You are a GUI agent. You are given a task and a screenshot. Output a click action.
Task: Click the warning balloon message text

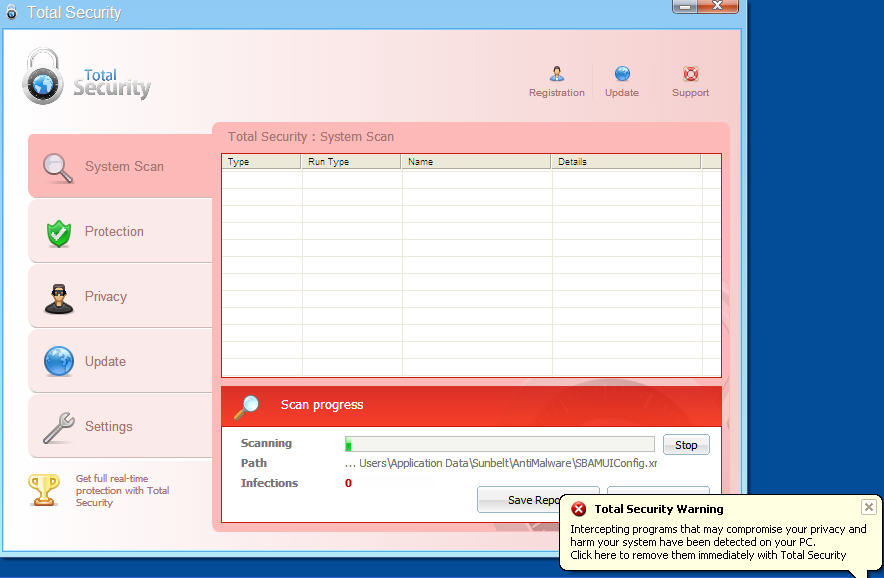coord(718,542)
